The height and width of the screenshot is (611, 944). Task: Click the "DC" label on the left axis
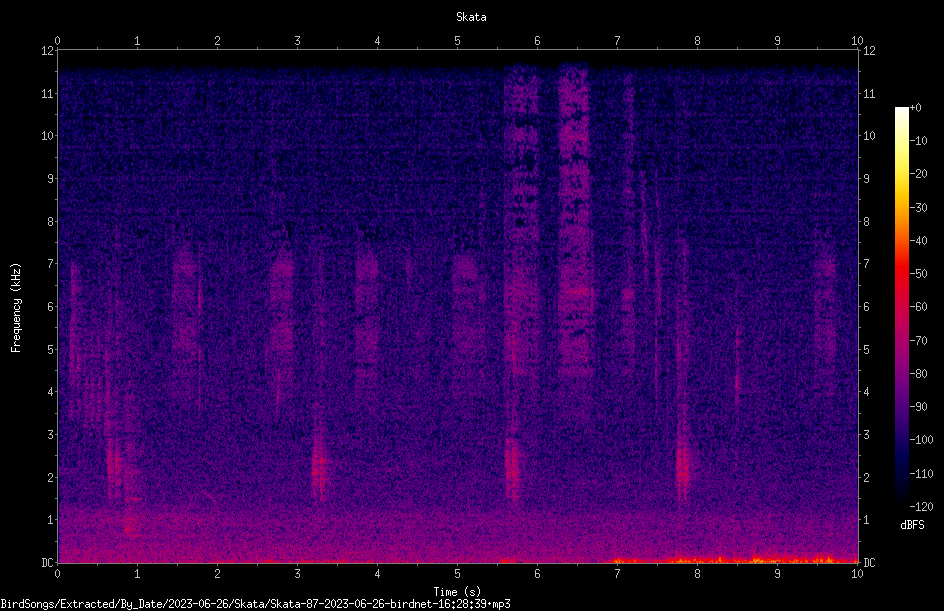[48, 562]
